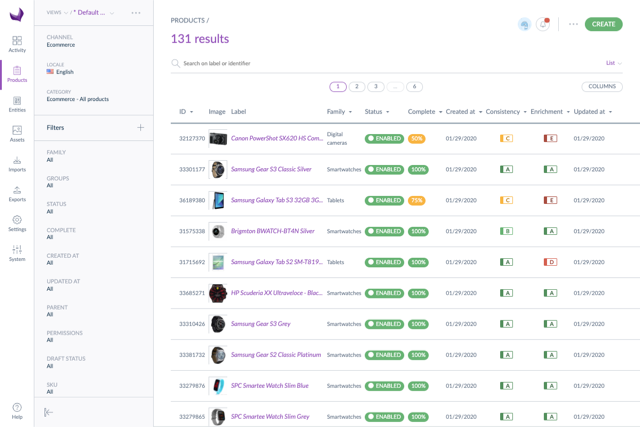This screenshot has height=427, width=640.
Task: Click the Help icon
Action: tap(17, 410)
